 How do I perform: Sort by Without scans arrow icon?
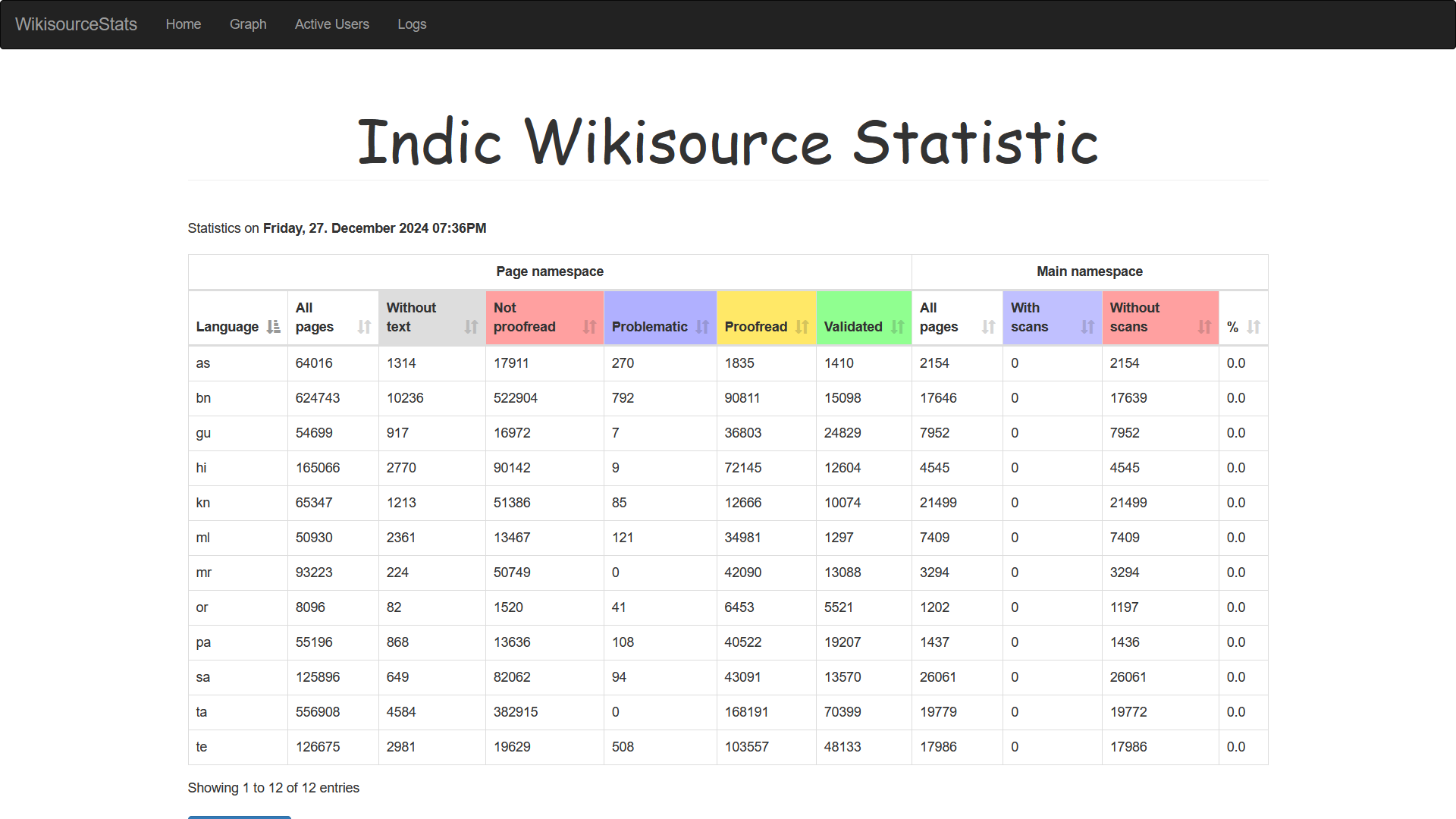pos(1204,327)
